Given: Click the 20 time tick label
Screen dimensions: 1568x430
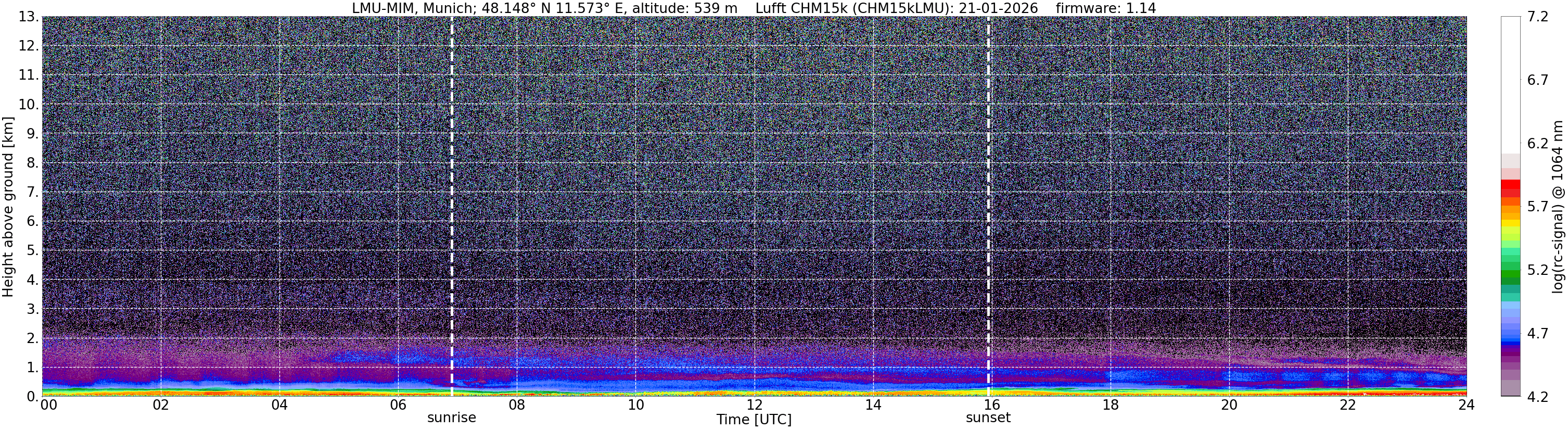Looking at the screenshot, I should [x=1229, y=405].
